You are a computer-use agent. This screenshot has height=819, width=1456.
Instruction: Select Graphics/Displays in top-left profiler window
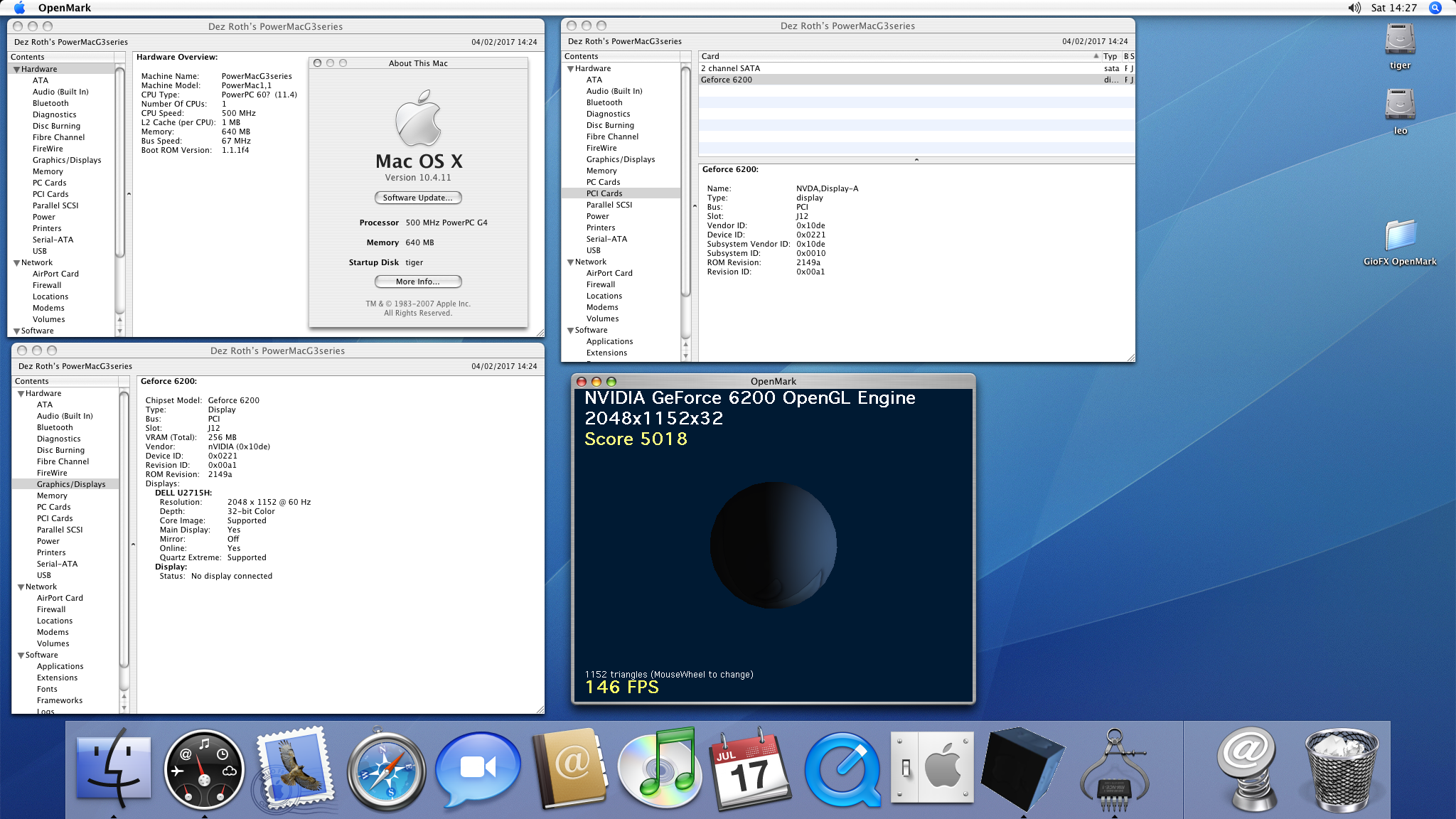[x=67, y=160]
